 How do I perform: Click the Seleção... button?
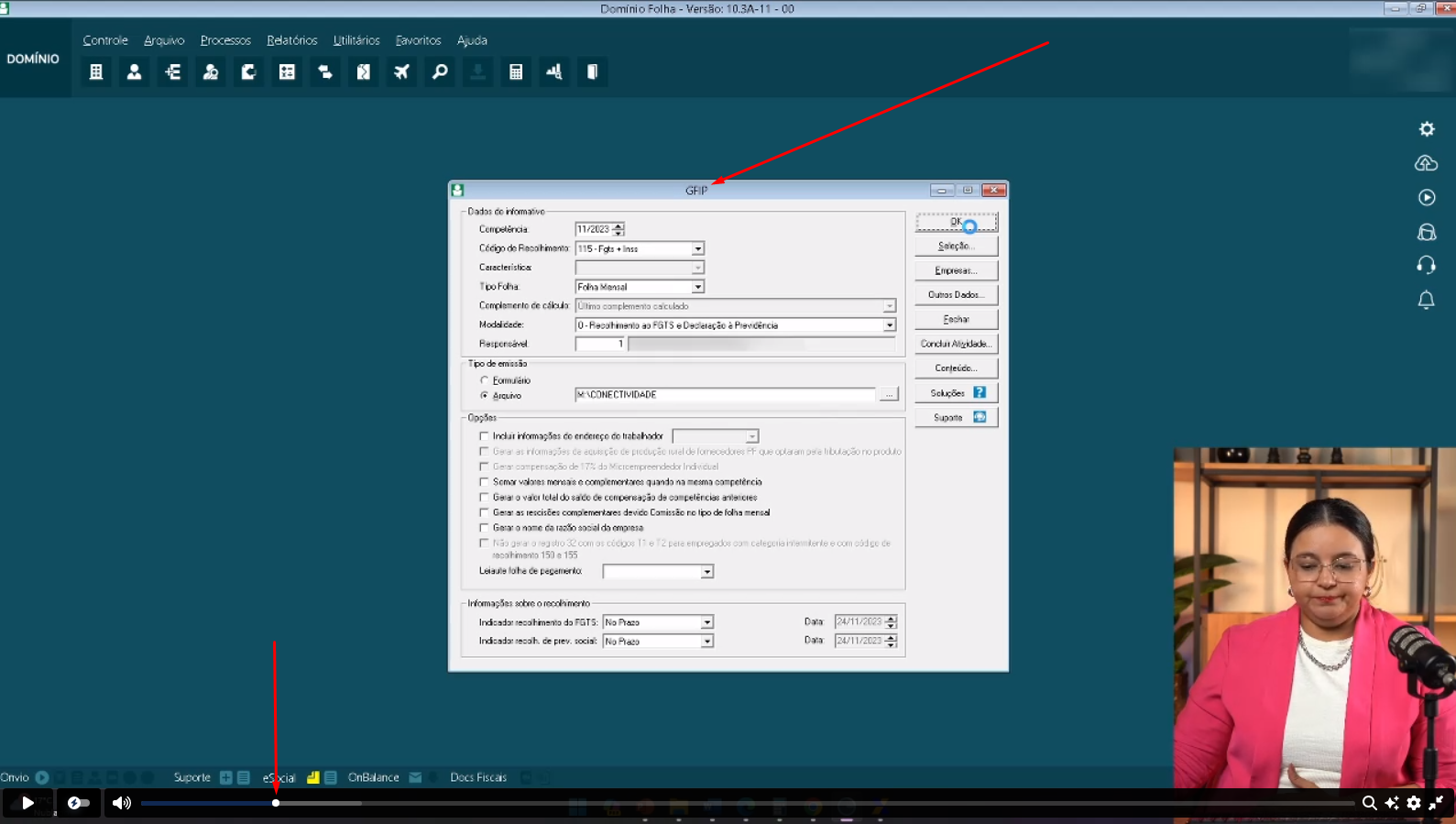(x=957, y=246)
